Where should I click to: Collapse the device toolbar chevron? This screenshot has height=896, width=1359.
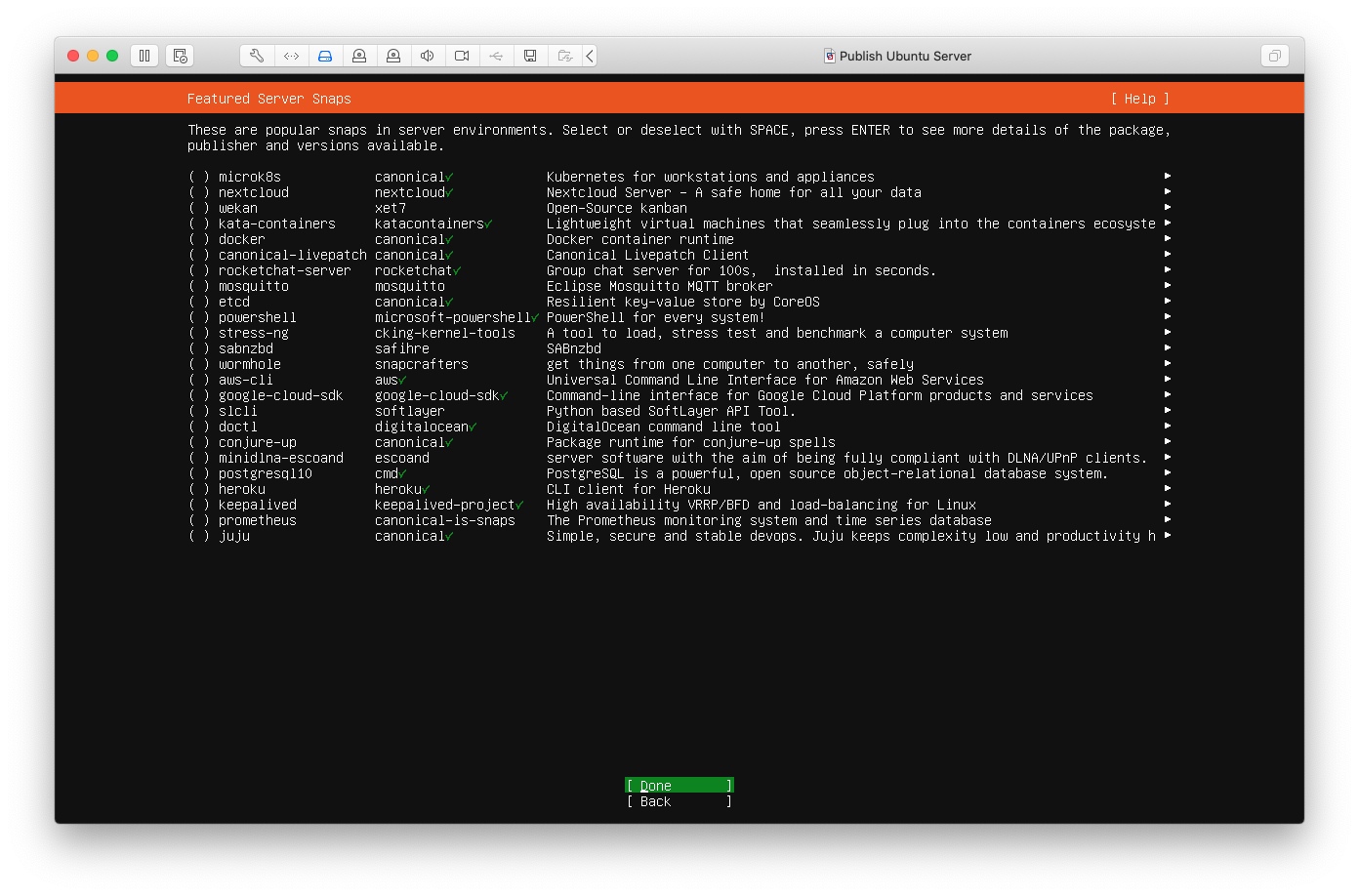tap(590, 56)
